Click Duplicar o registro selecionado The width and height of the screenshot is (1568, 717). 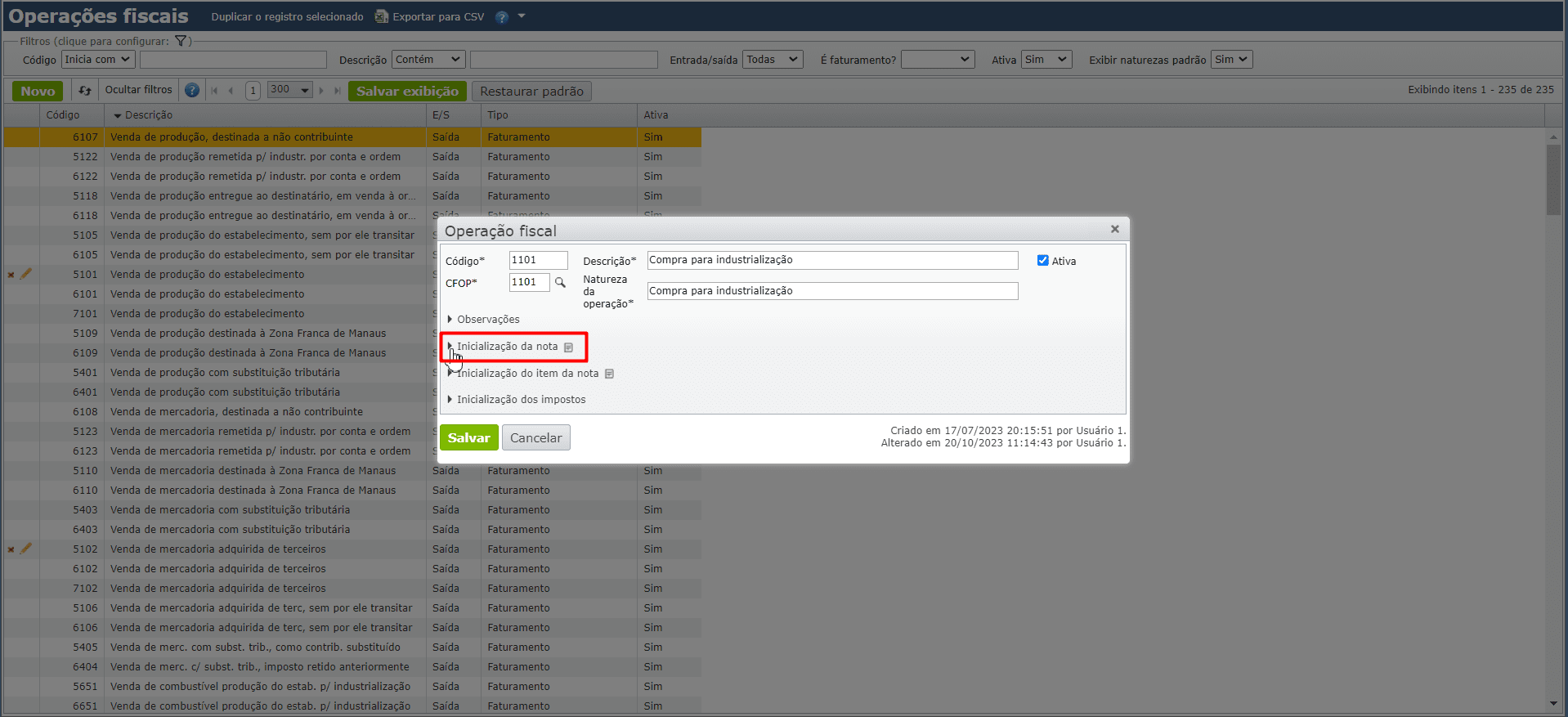287,17
